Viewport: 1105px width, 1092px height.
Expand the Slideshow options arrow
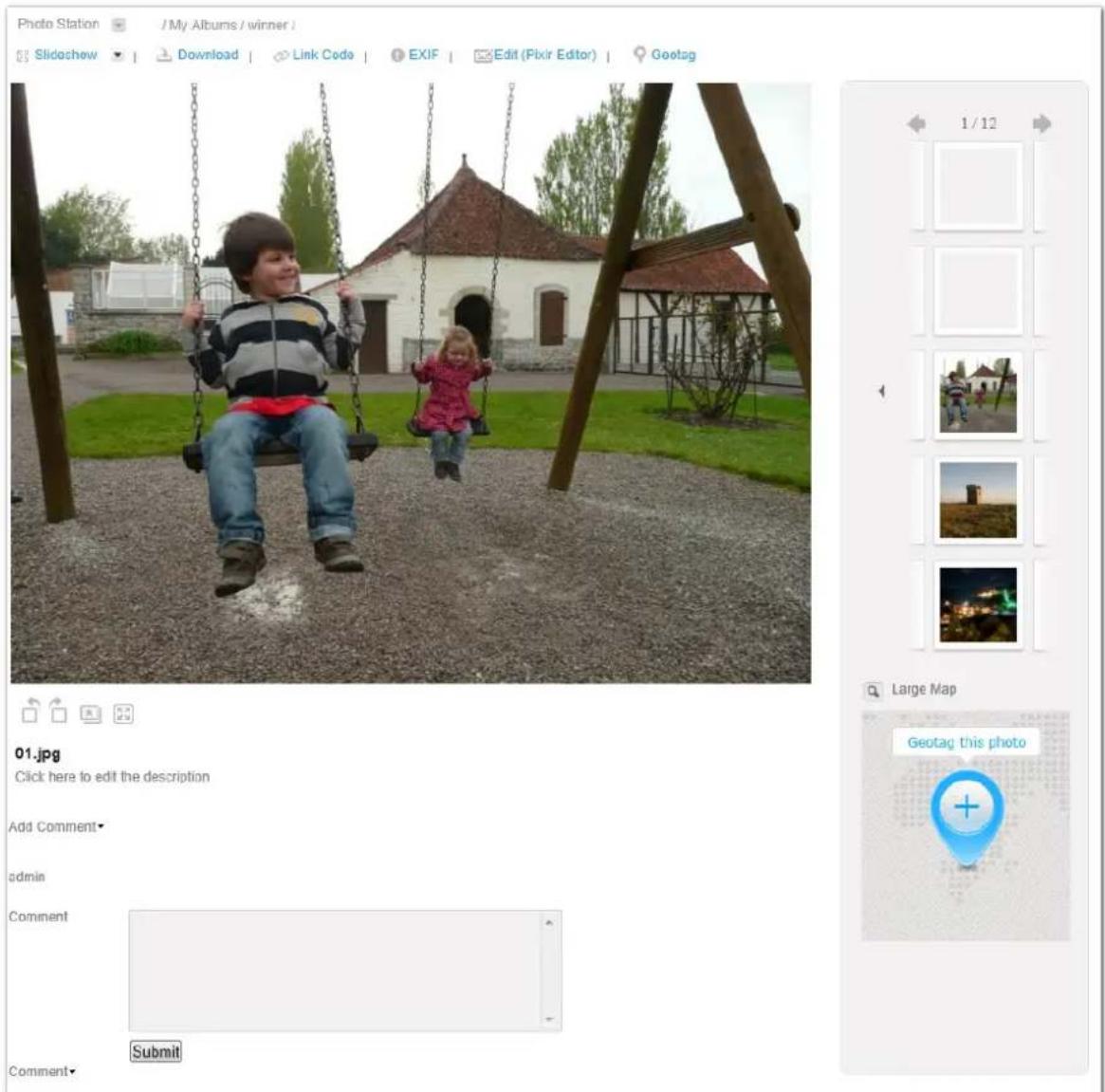point(118,55)
